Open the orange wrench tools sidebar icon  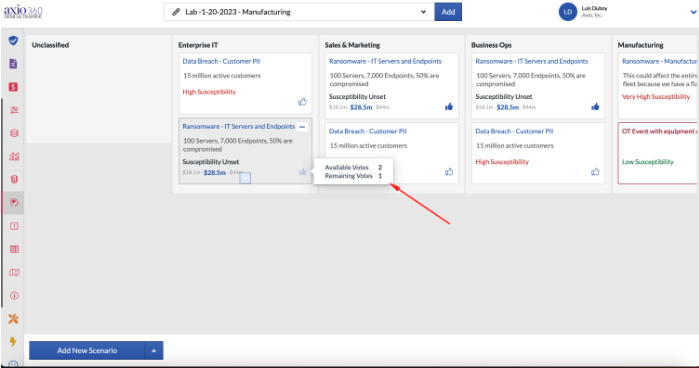click(x=13, y=318)
